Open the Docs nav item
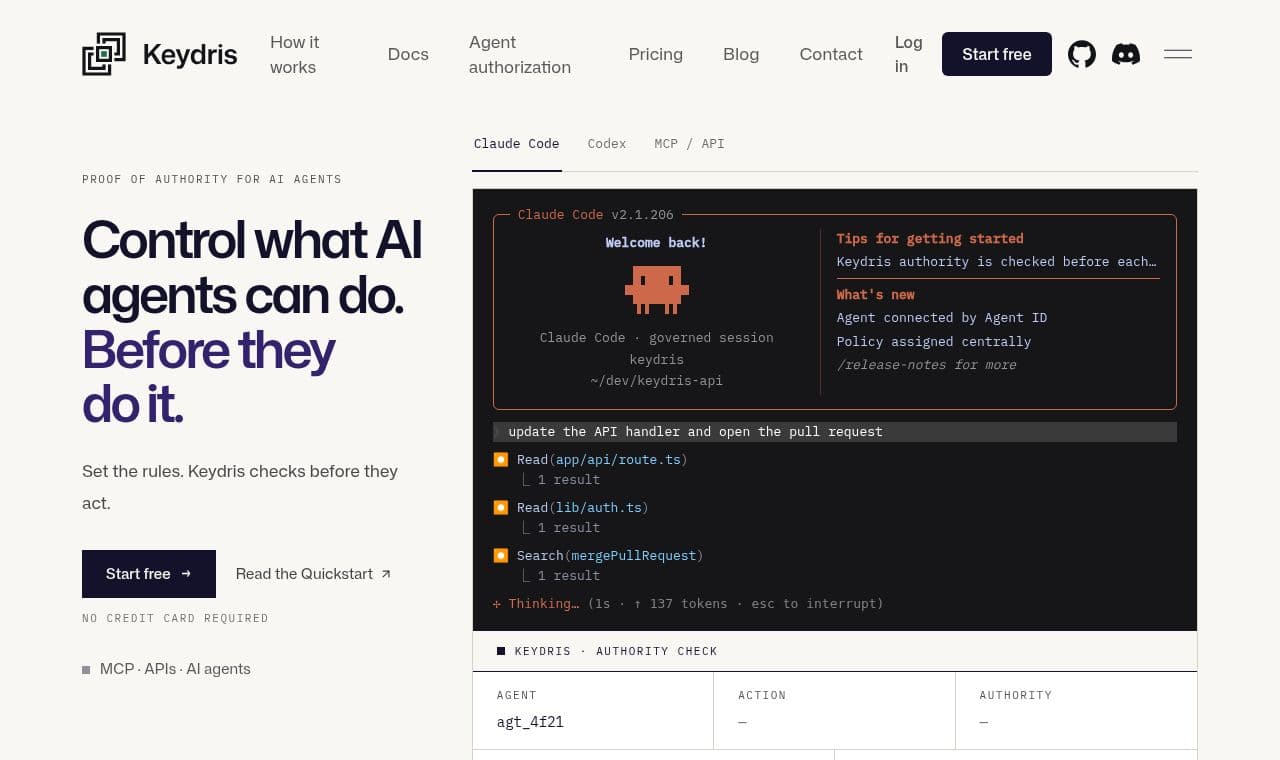 tap(408, 54)
